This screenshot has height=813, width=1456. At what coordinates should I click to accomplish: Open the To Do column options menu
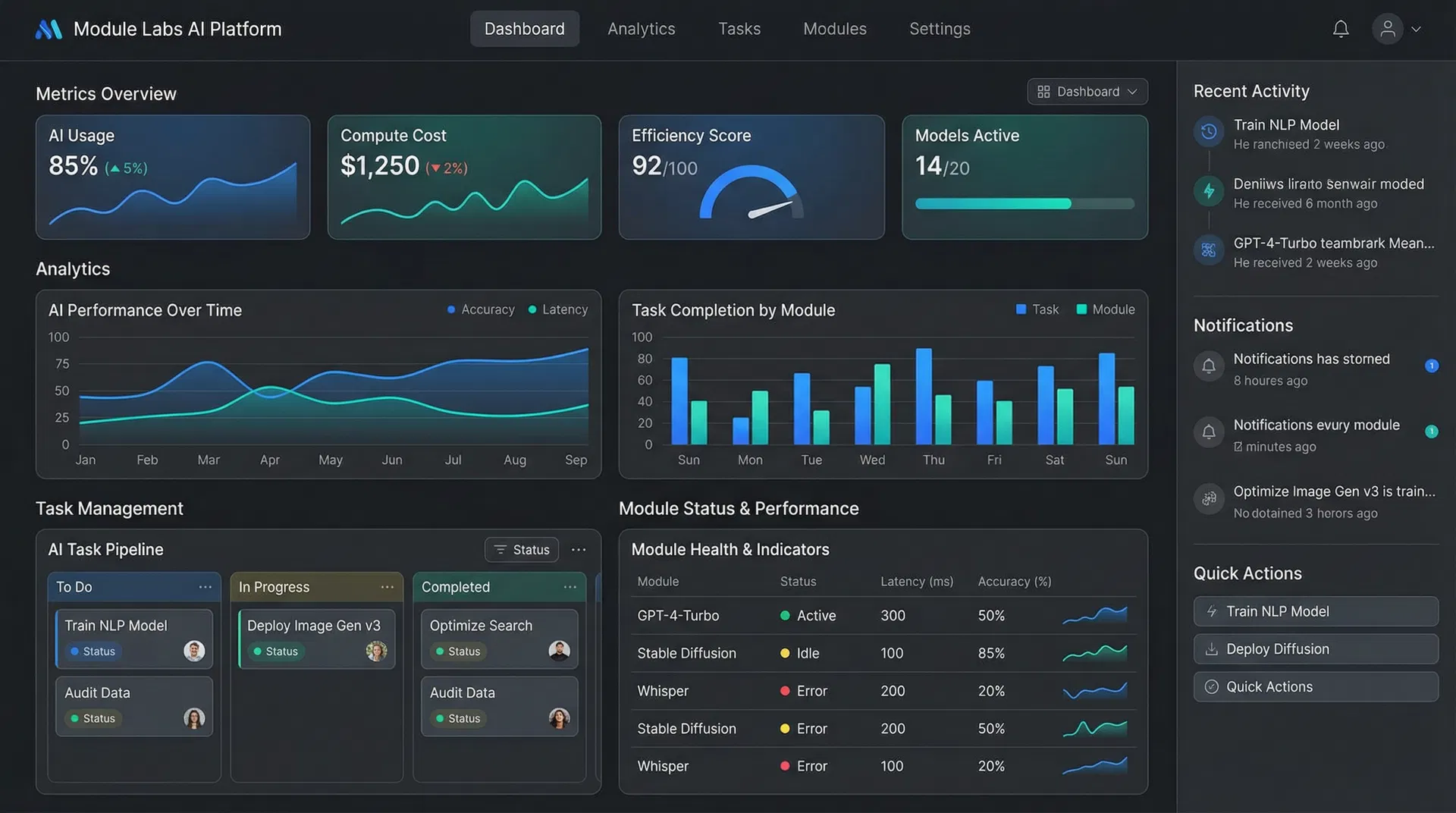(x=205, y=586)
